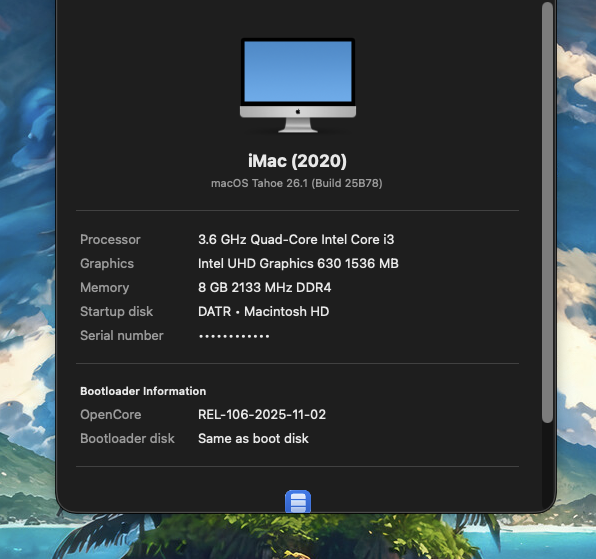This screenshot has height=559, width=596.
Task: Click the Intel UHD Graphics 630 value
Action: pyautogui.click(x=298, y=263)
